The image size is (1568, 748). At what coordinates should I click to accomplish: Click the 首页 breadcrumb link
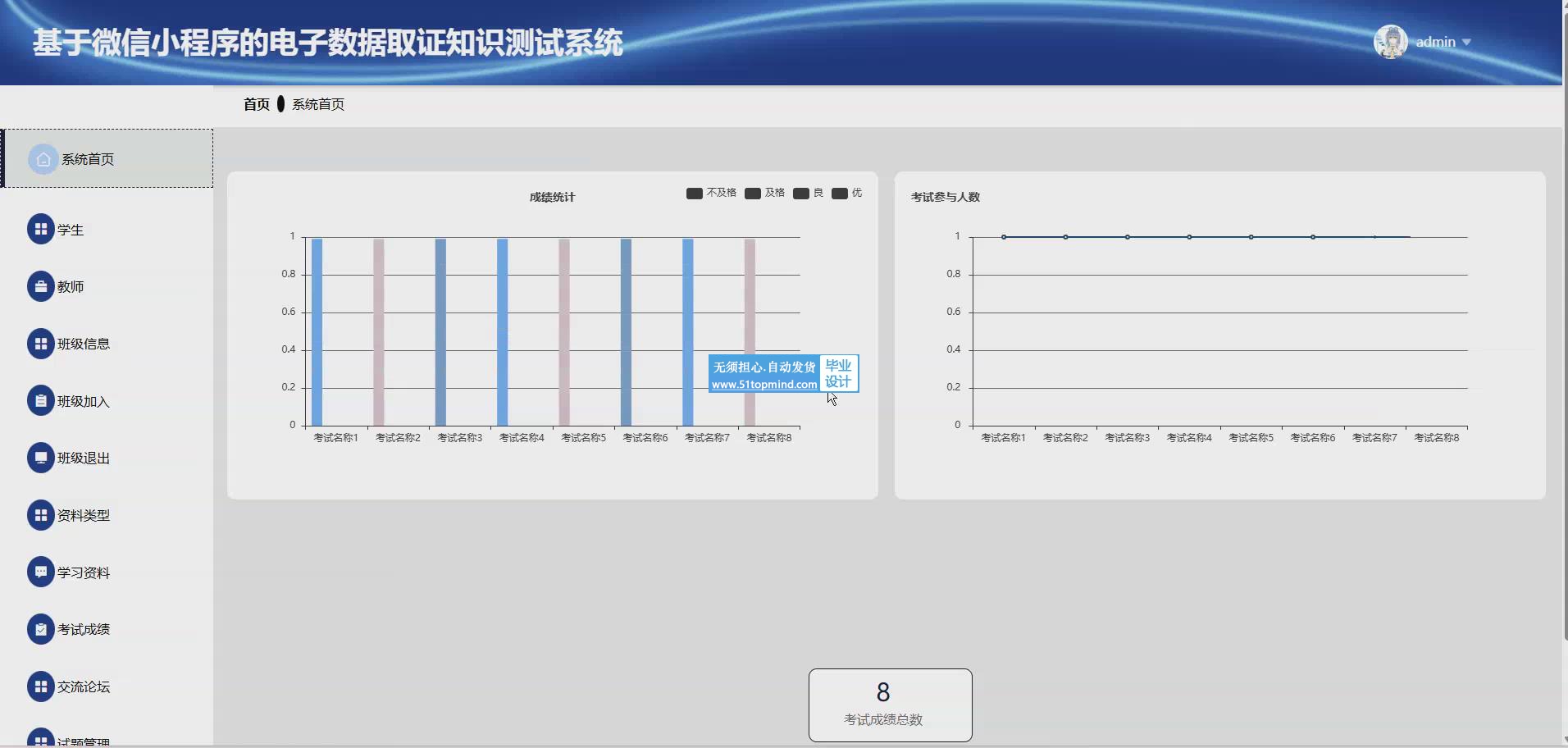[256, 104]
